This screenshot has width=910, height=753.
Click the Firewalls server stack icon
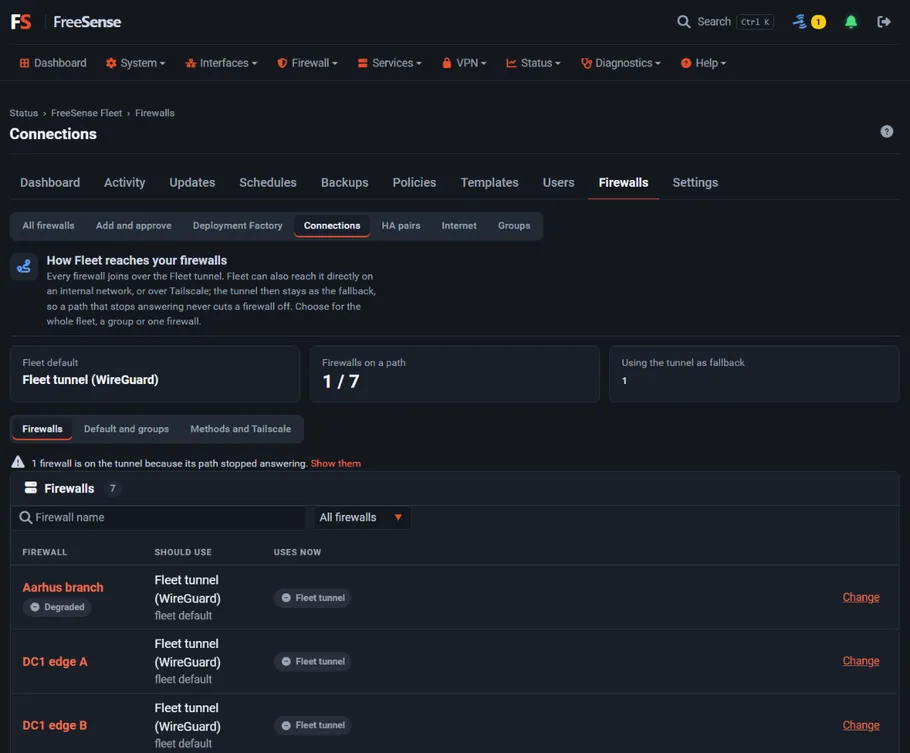[31, 488]
